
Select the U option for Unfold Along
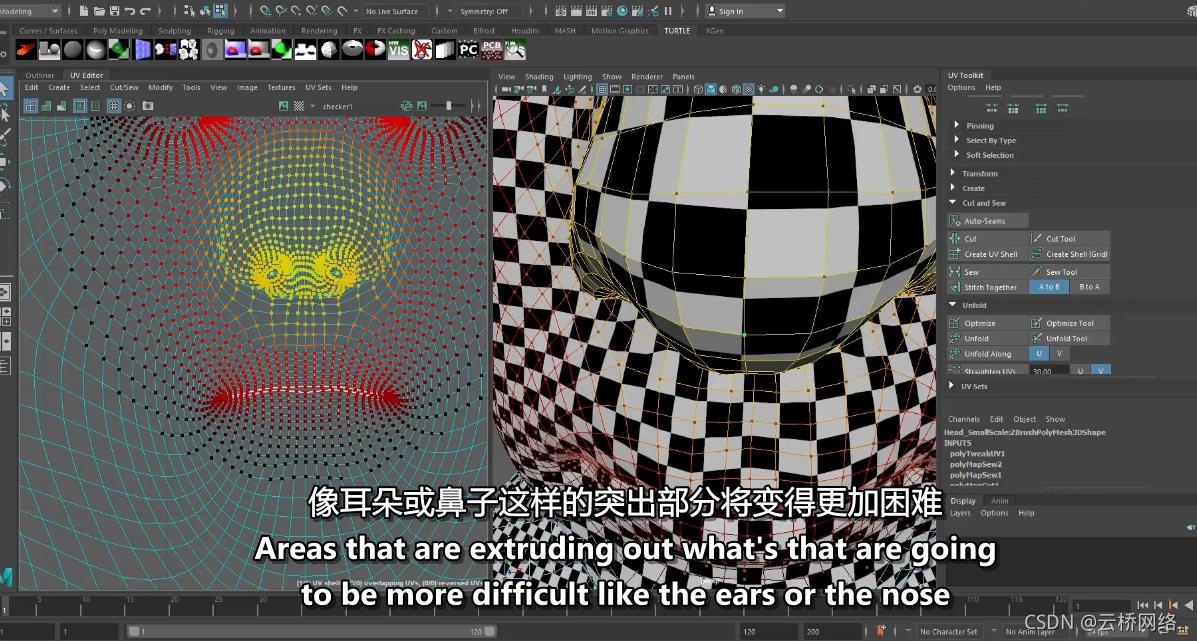click(x=1038, y=353)
